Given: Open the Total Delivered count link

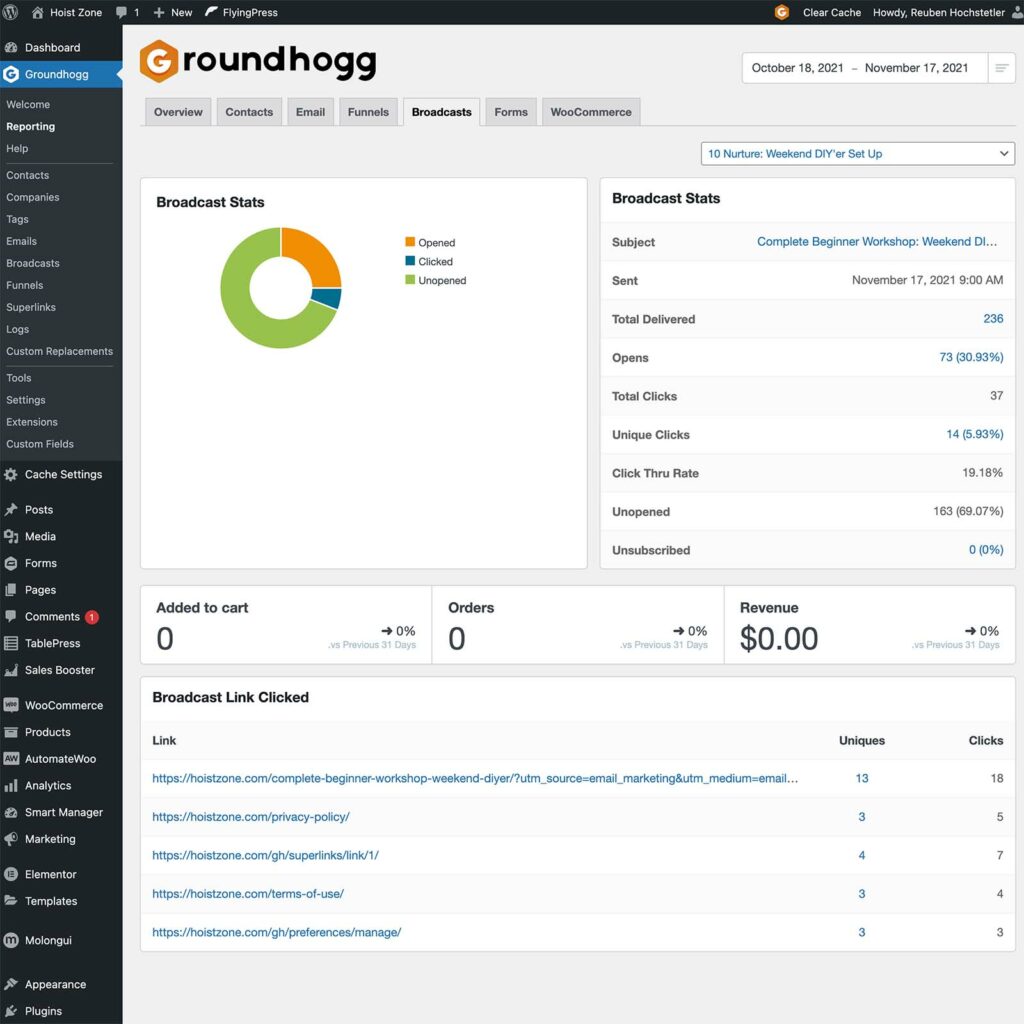Looking at the screenshot, I should point(993,319).
